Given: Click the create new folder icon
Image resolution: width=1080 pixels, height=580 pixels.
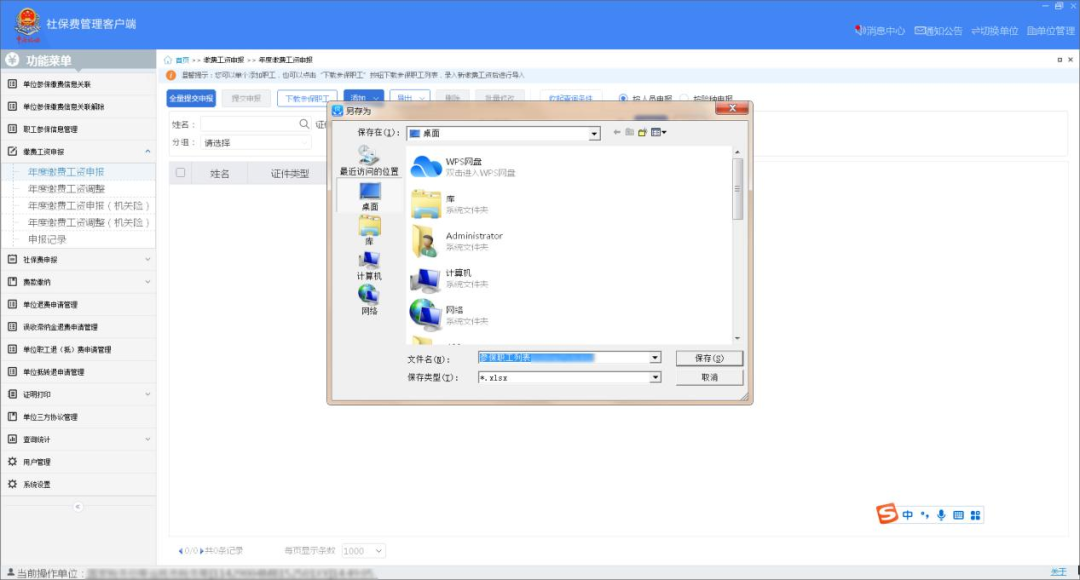Looking at the screenshot, I should click(x=642, y=132).
